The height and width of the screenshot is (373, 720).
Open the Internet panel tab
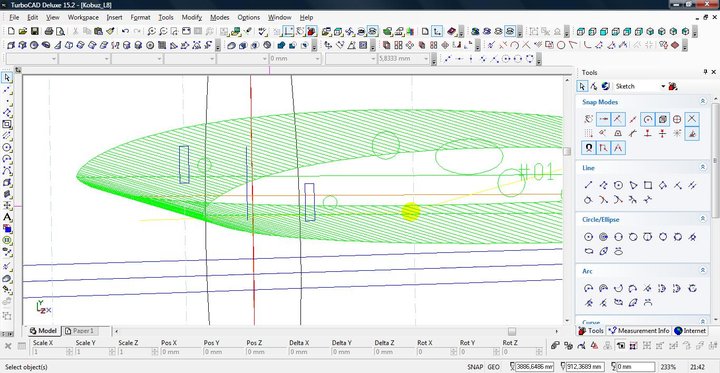(x=690, y=331)
